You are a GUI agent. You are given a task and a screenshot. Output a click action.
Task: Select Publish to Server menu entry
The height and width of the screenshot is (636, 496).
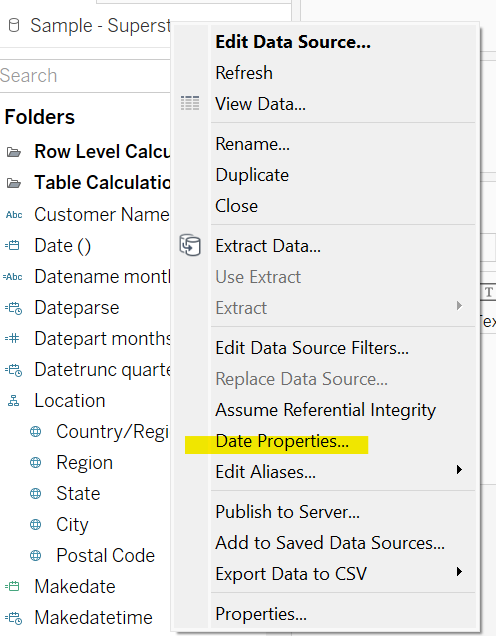[287, 512]
